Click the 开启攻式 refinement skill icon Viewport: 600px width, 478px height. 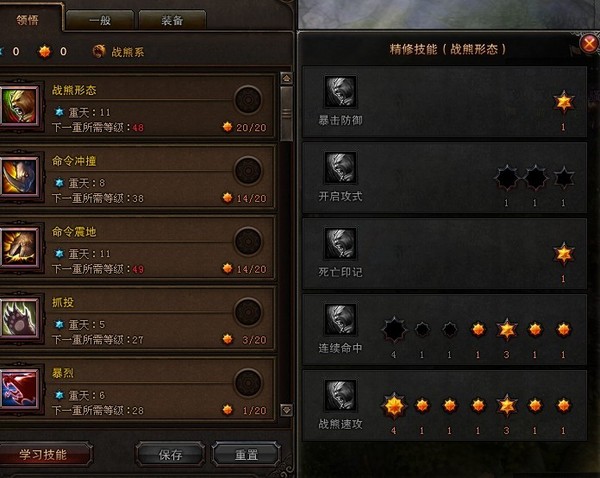[x=340, y=168]
